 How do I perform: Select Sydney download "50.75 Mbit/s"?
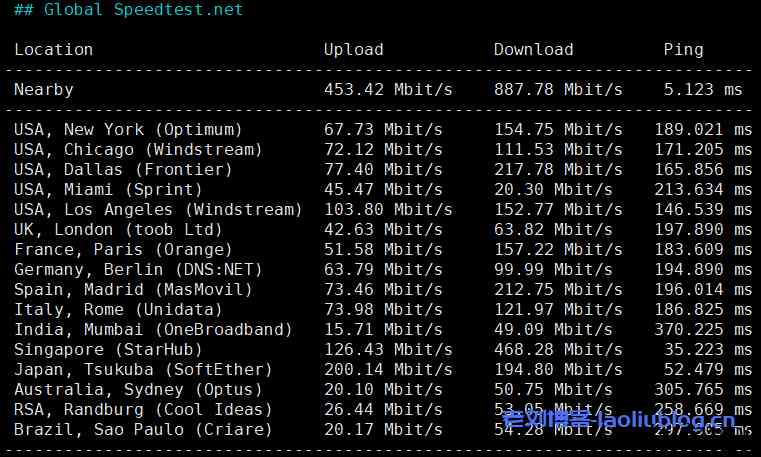pyautogui.click(x=553, y=390)
